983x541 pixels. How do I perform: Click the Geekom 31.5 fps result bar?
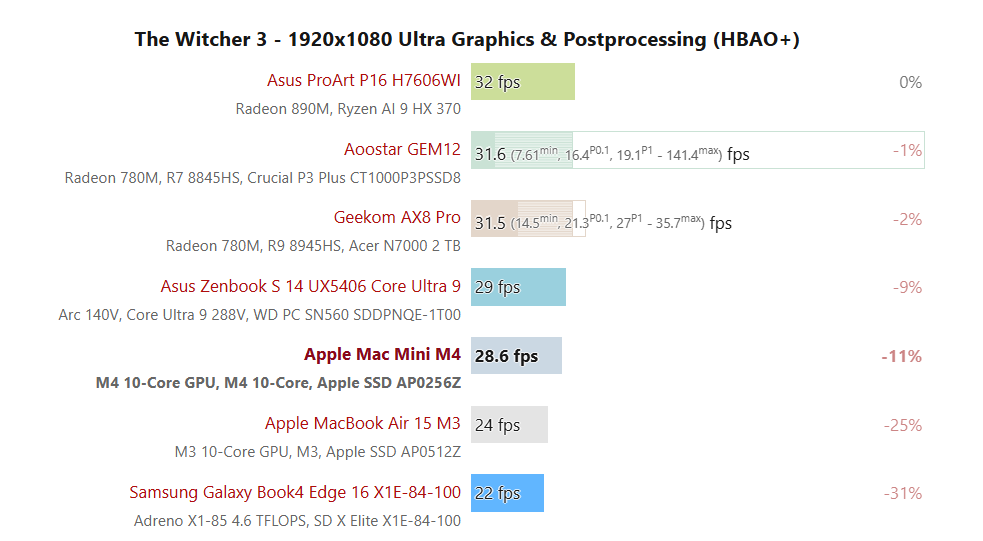coord(528,219)
